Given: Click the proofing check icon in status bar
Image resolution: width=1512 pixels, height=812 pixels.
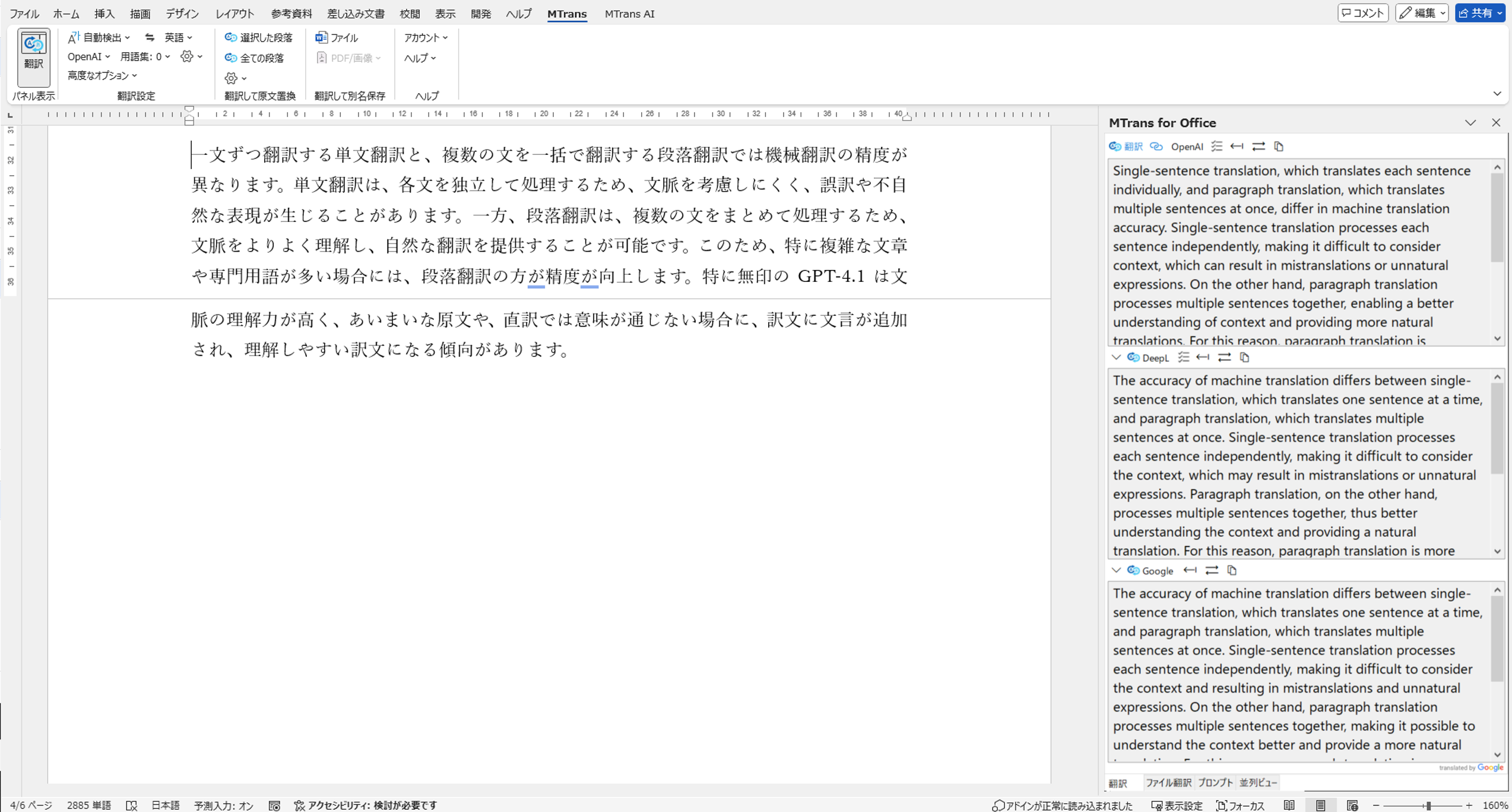Looking at the screenshot, I should pos(132,805).
